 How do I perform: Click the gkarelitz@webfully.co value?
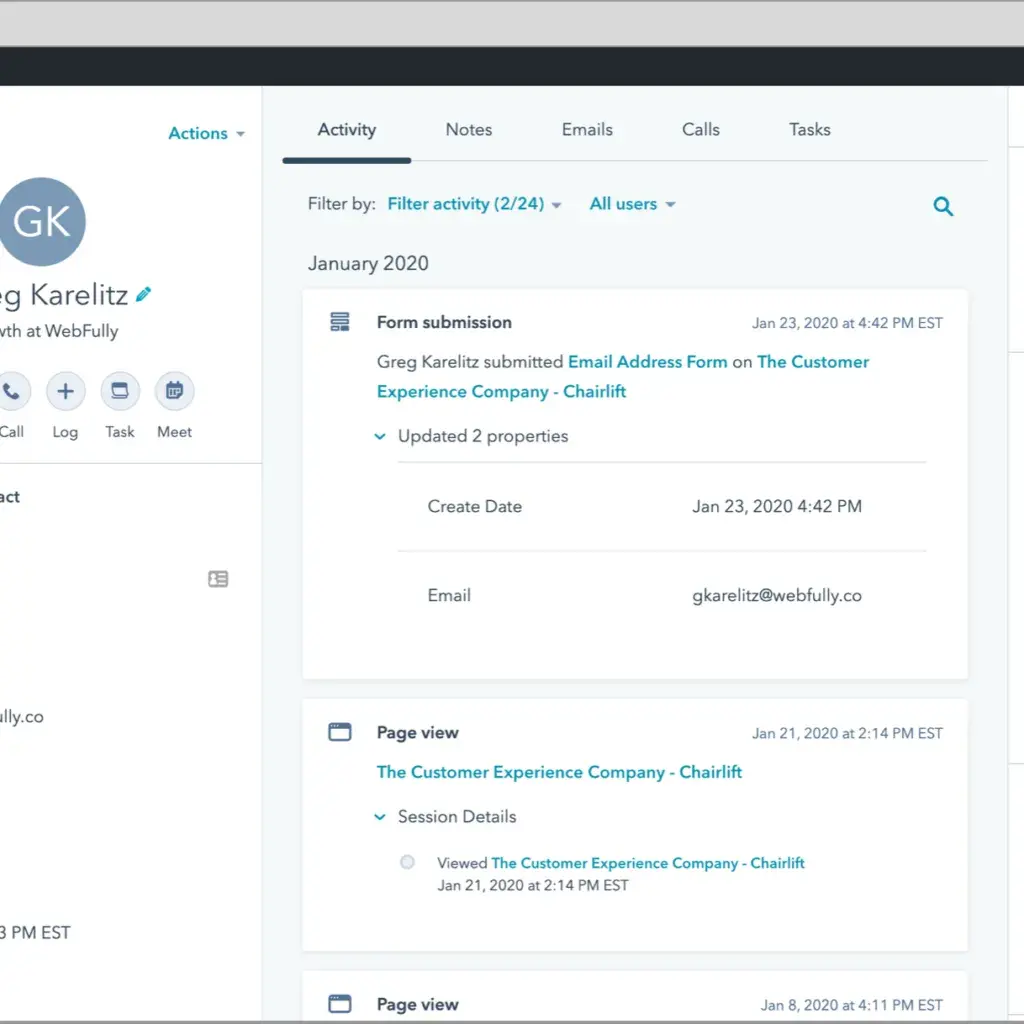point(777,596)
